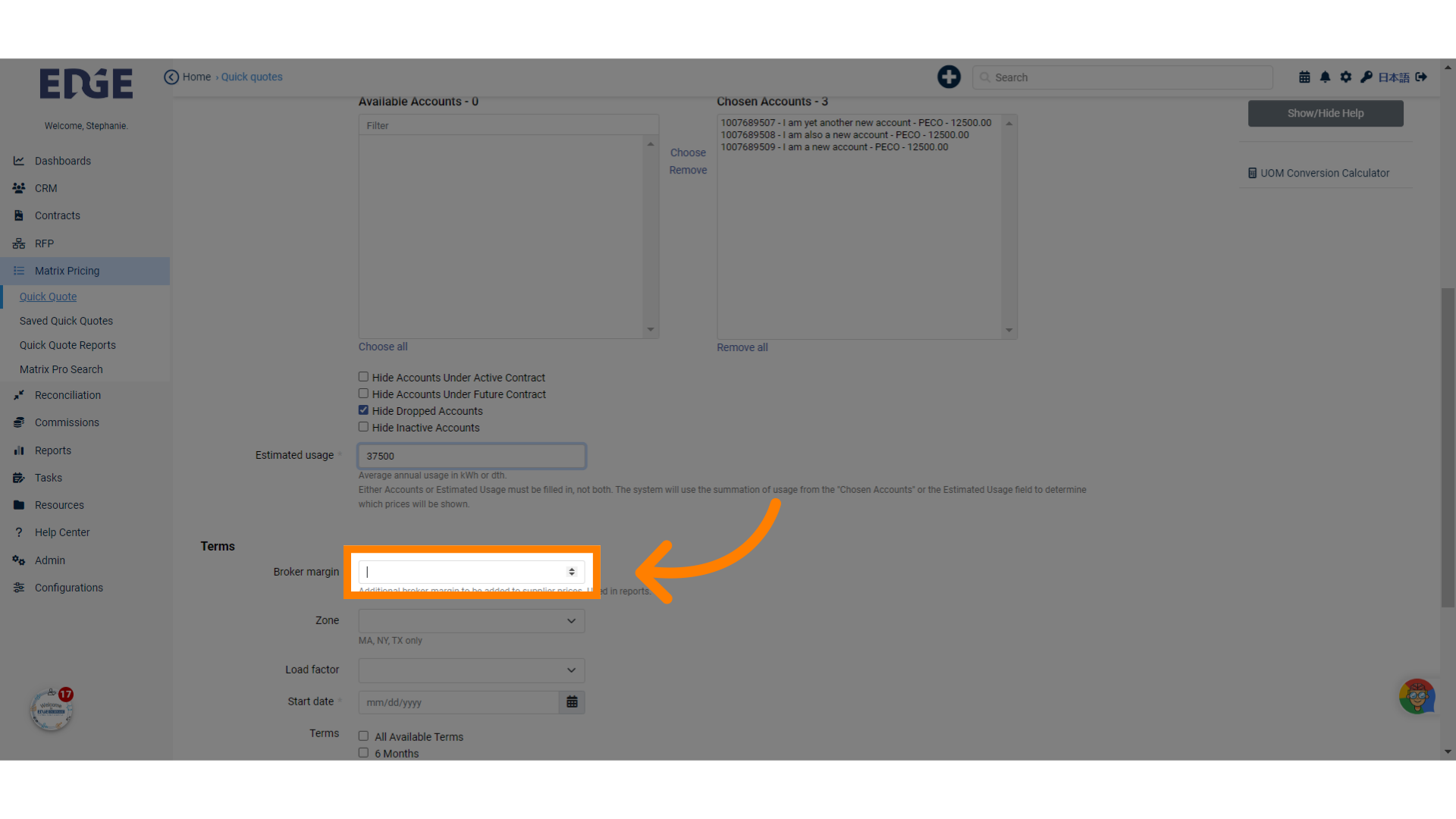Screen dimensions: 1456x819
Task: Go back using the circled arrow icon
Action: pyautogui.click(x=171, y=77)
